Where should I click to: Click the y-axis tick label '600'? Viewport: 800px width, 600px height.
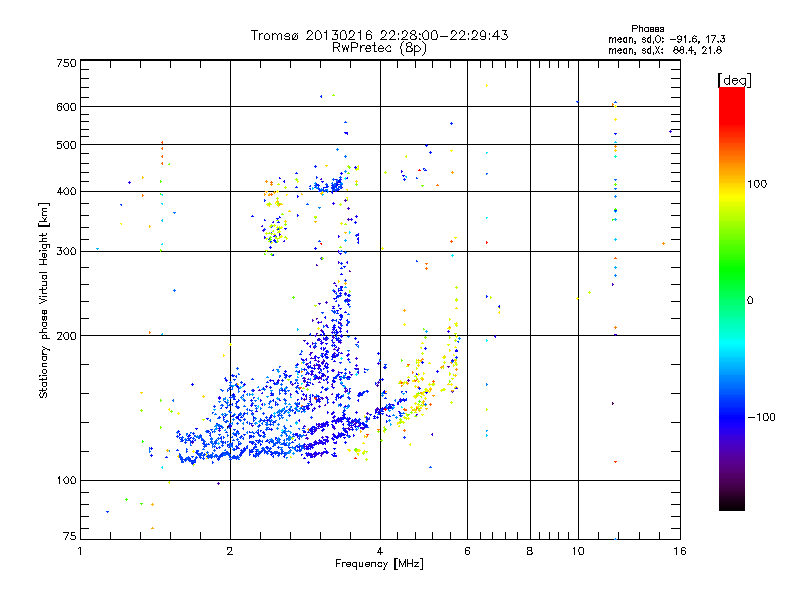coord(66,107)
